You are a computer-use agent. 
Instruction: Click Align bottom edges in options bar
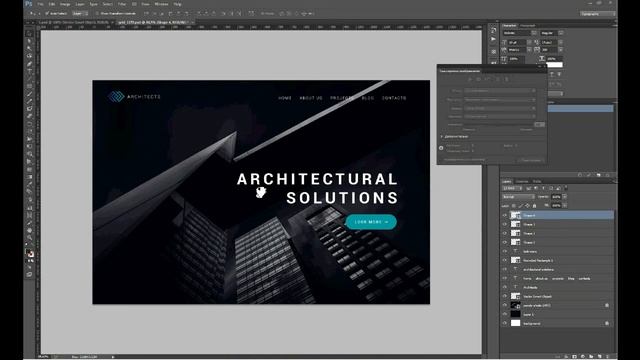point(163,13)
